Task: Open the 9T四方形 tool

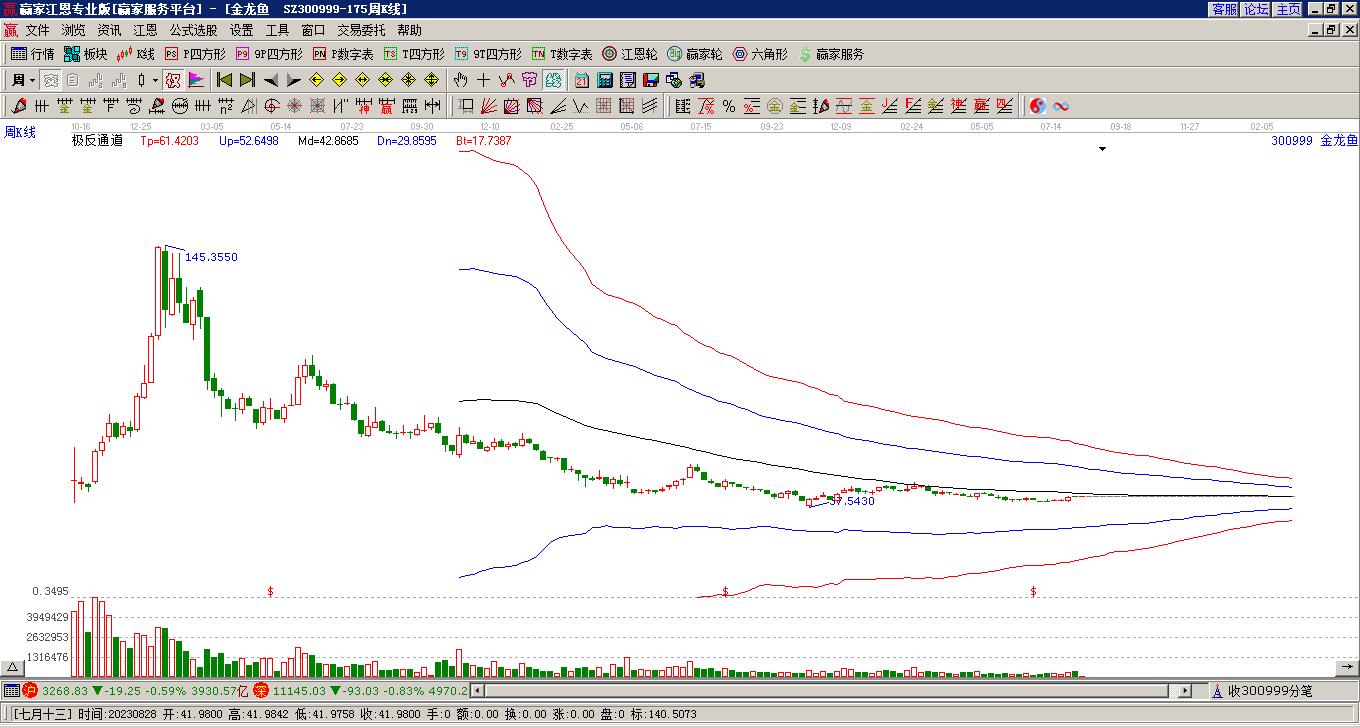Action: [488, 54]
